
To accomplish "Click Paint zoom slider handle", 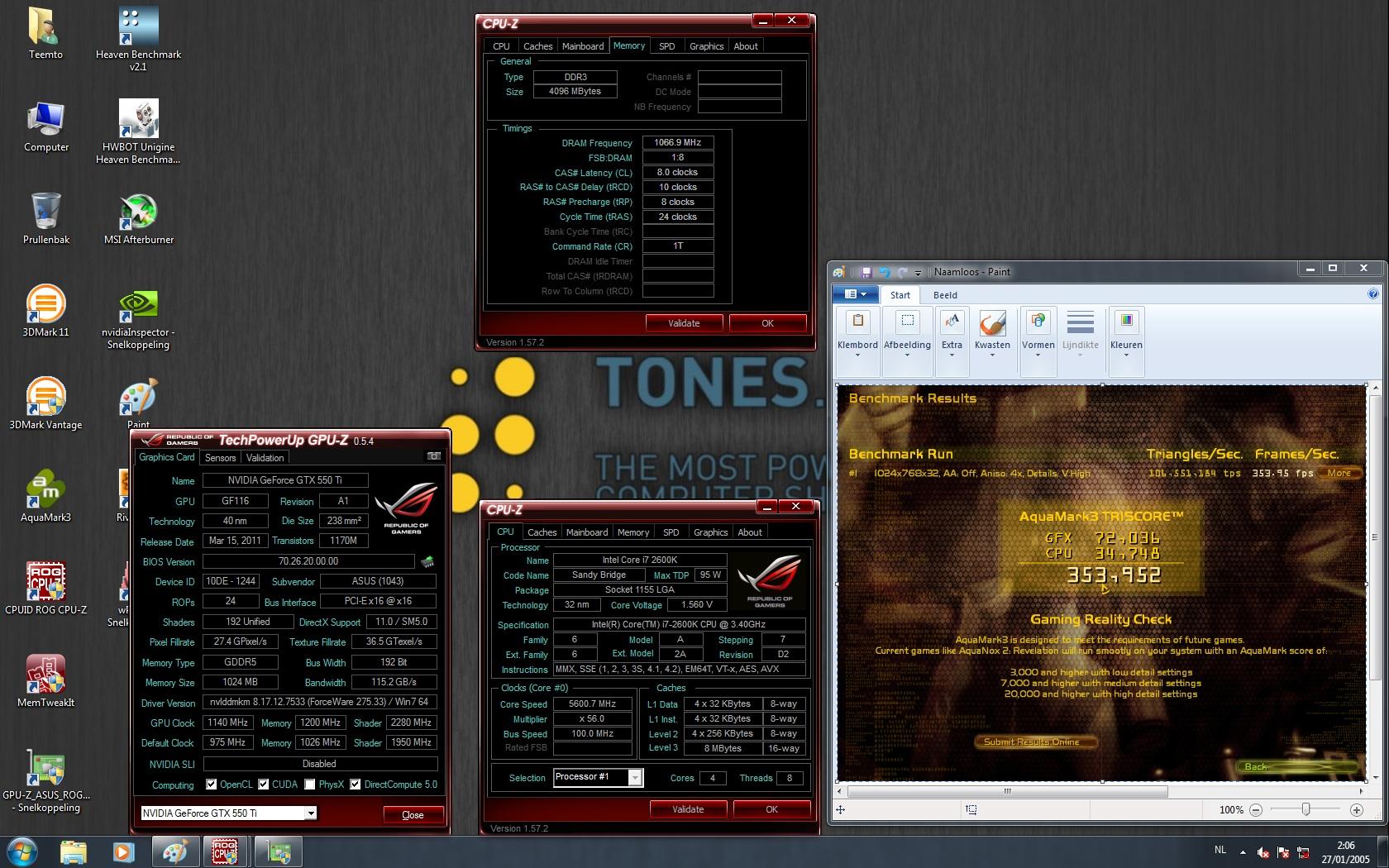I will 1305,809.
